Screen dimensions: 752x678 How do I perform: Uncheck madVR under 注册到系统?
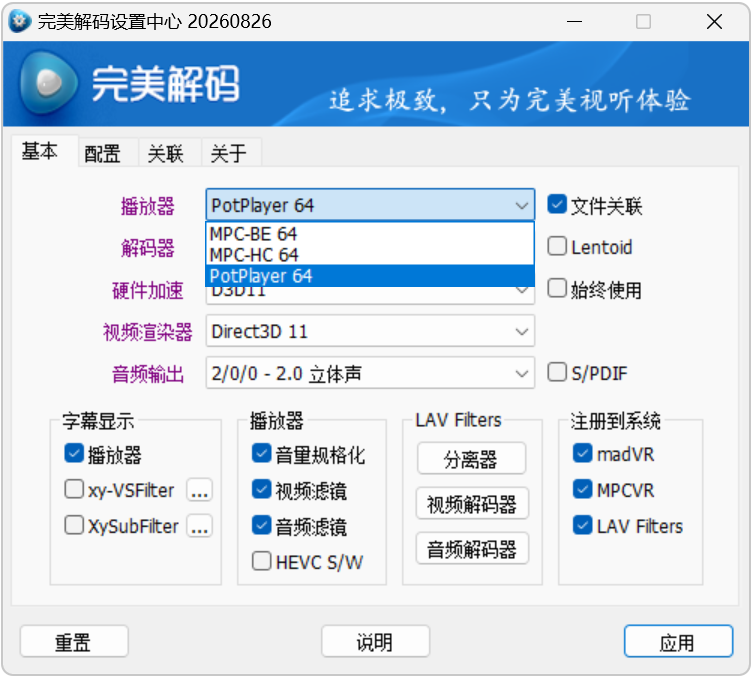point(583,453)
